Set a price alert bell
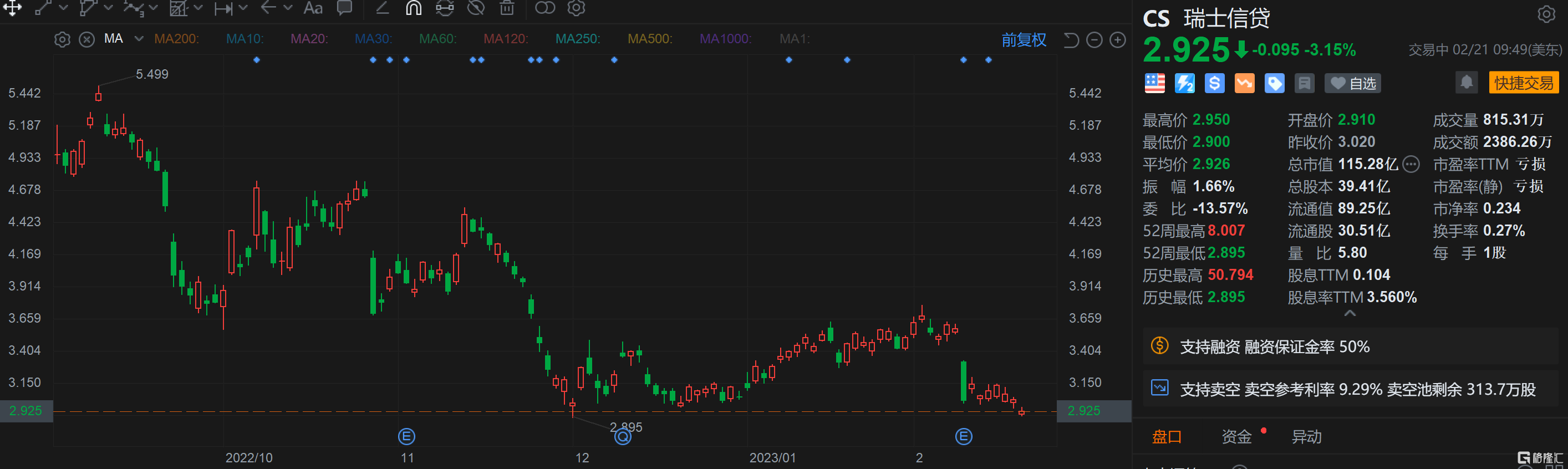Image resolution: width=1568 pixels, height=469 pixels. [x=1467, y=82]
